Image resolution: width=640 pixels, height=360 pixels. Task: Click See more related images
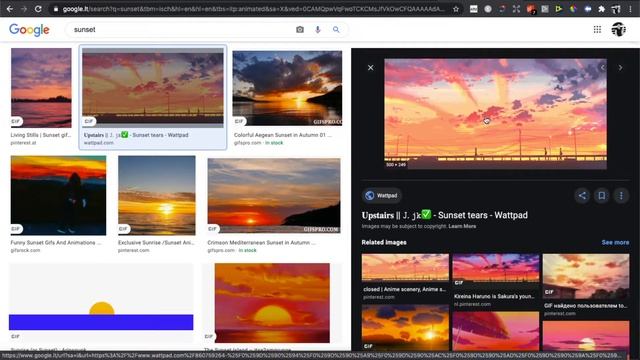615,242
